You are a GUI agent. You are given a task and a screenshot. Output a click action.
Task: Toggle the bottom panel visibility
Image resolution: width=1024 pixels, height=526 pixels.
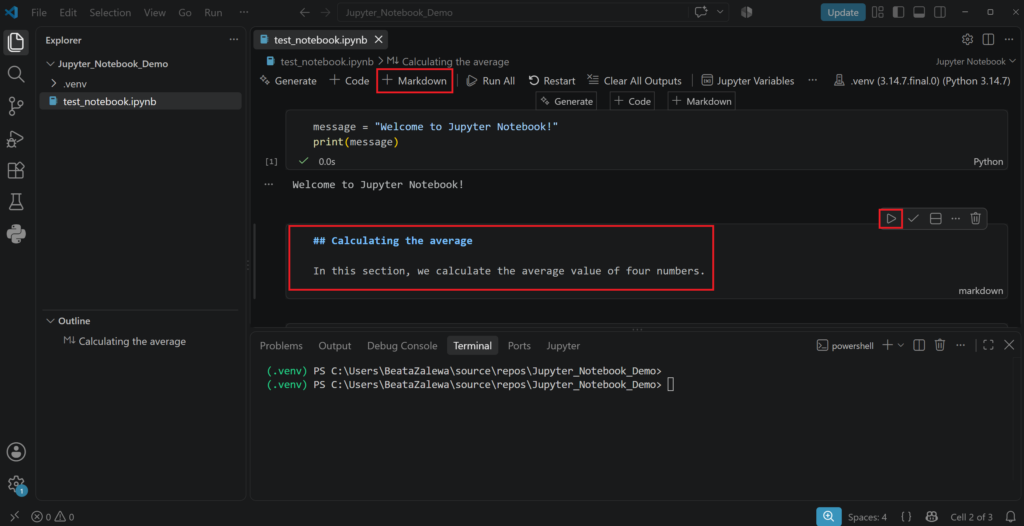click(x=919, y=12)
